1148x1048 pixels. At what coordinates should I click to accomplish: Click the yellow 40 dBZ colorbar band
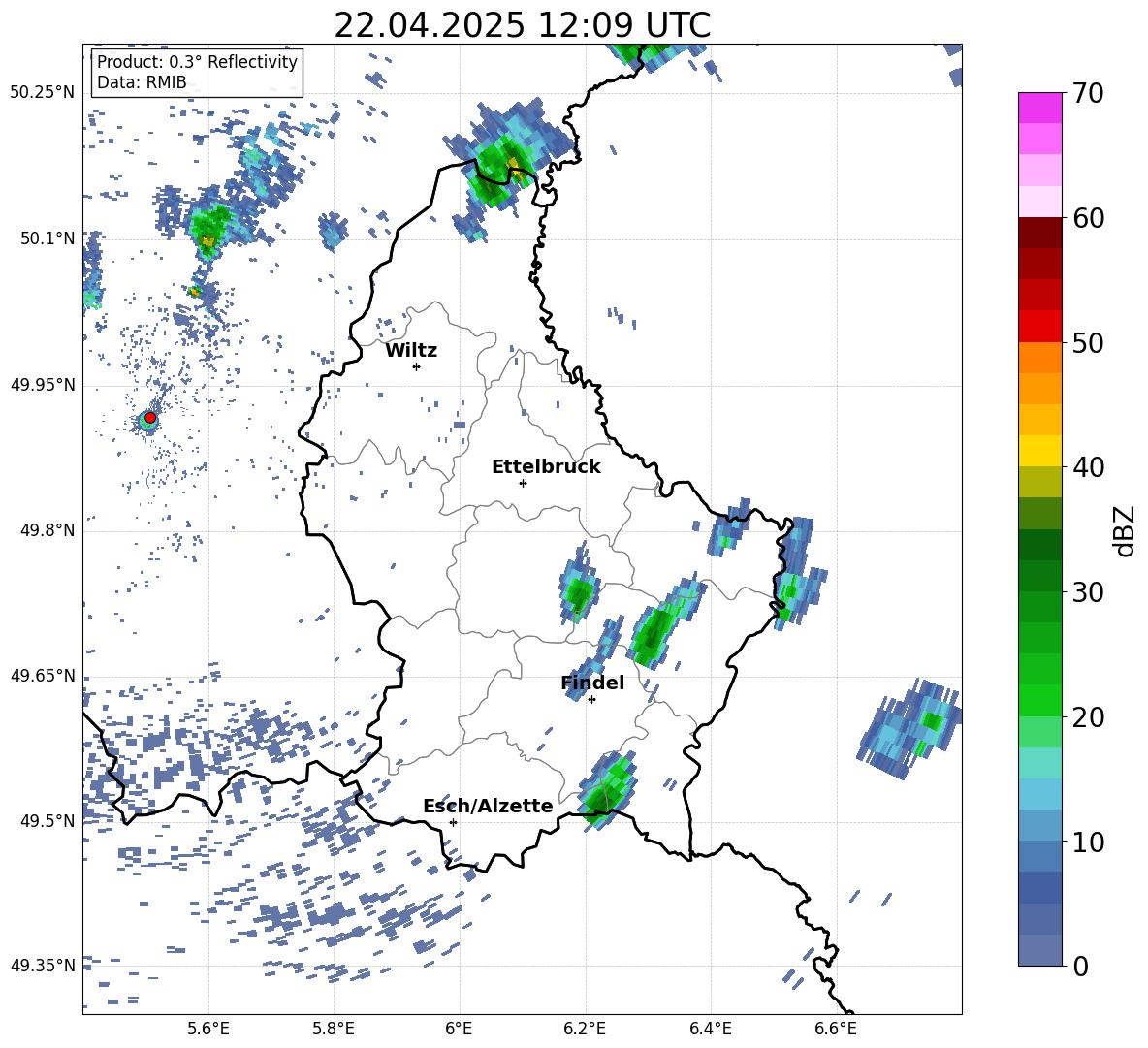point(1039,451)
